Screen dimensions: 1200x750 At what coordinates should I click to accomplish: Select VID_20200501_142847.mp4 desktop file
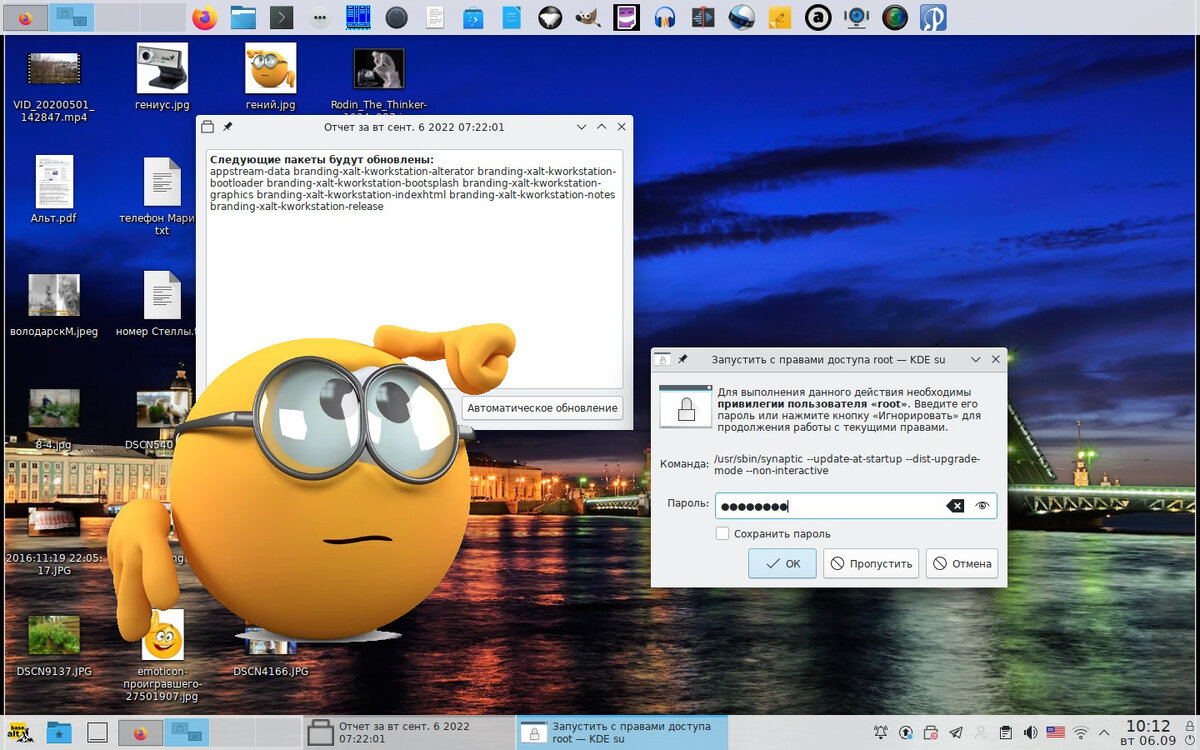point(52,84)
